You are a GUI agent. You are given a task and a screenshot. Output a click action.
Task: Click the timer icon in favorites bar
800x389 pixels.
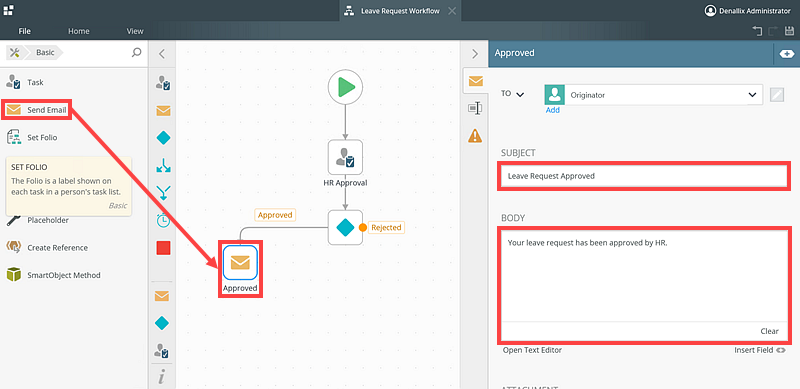[163, 221]
